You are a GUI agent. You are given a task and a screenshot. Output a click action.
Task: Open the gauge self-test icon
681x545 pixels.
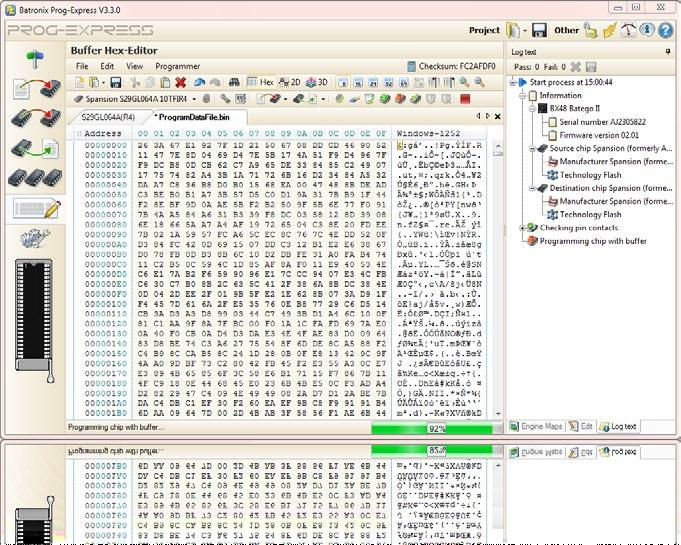click(x=628, y=30)
